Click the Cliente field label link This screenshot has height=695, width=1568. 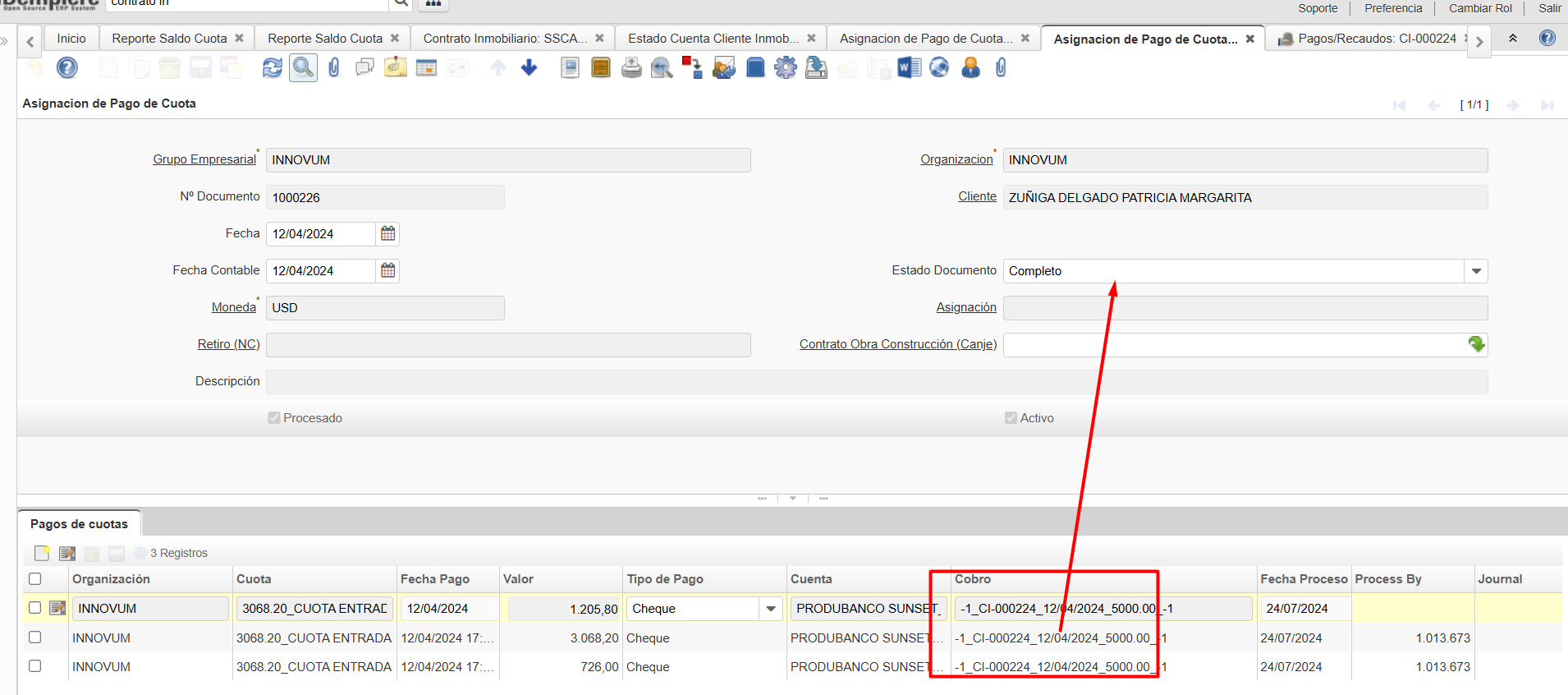pyautogui.click(x=977, y=196)
